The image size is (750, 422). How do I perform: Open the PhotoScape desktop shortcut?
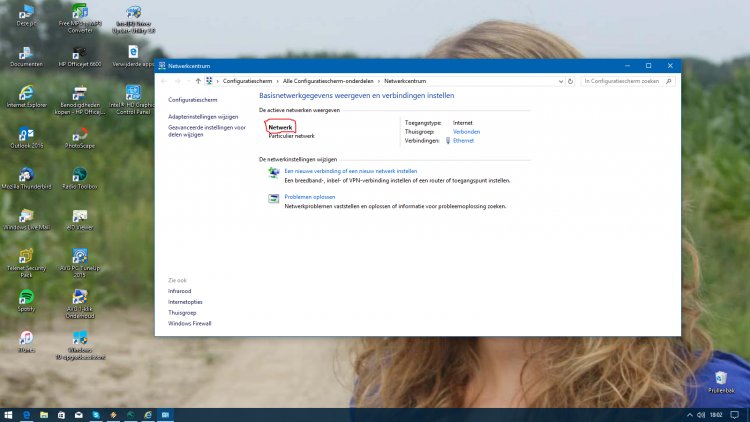80,133
